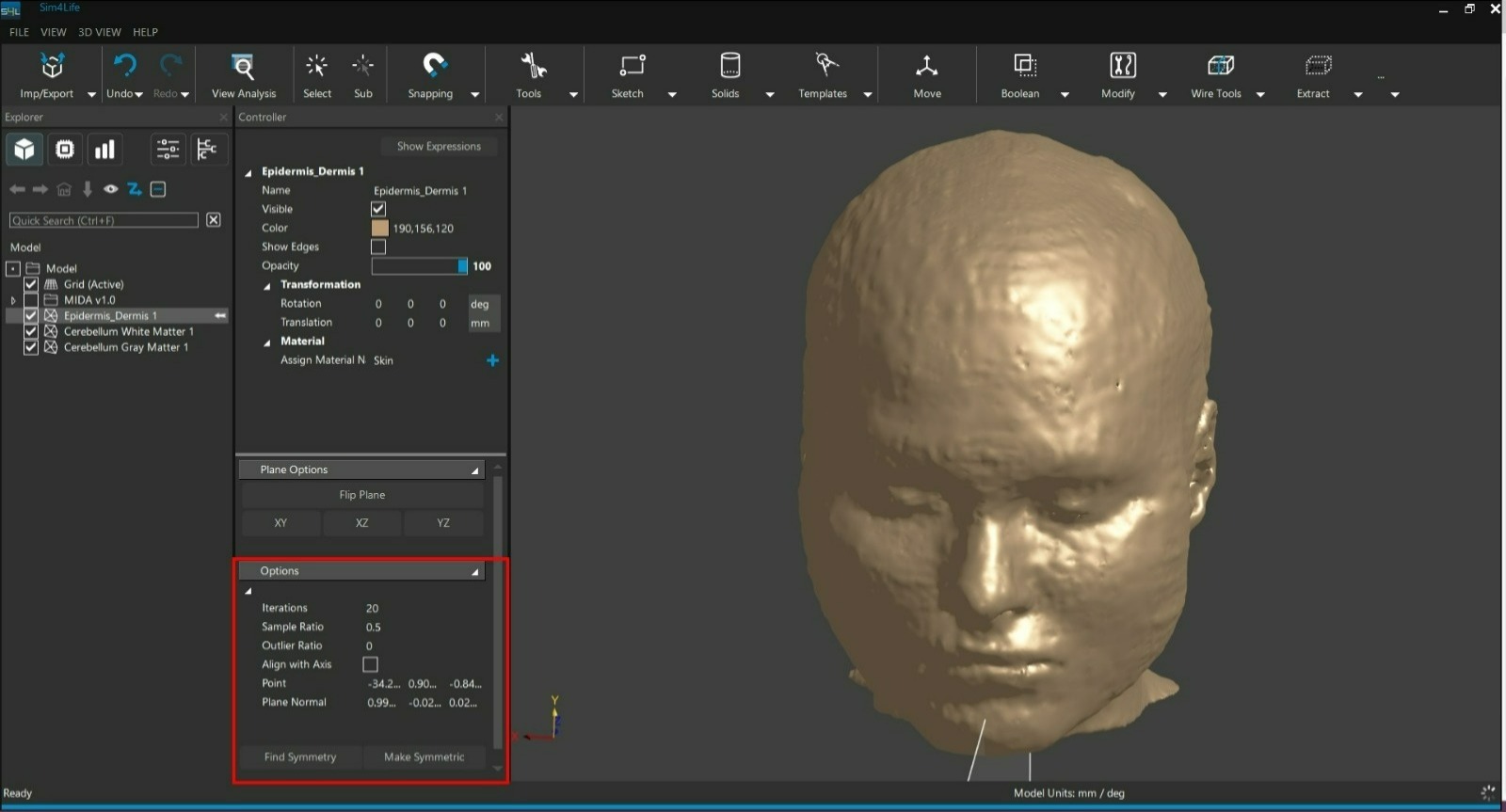Click the Flip Plane button
1506x812 pixels.
(x=362, y=495)
